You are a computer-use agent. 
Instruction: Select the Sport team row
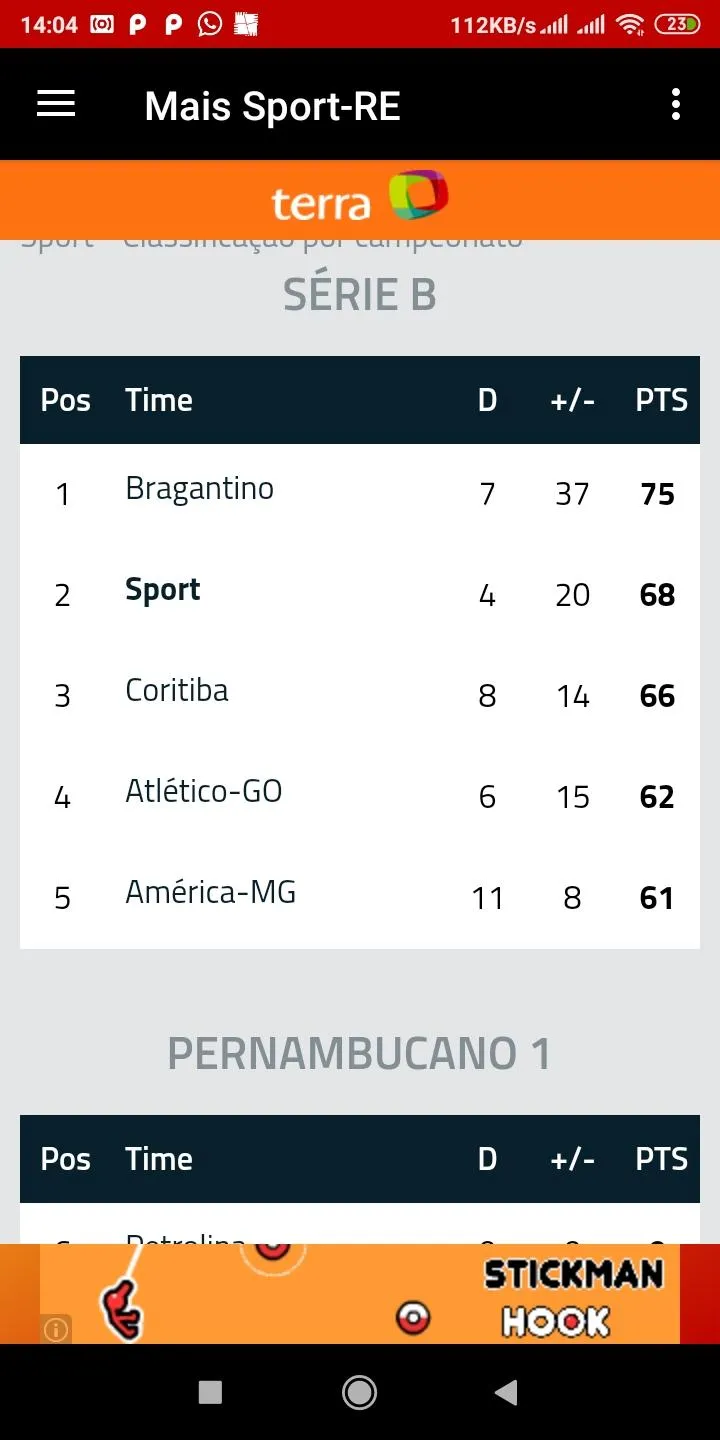[x=360, y=595]
